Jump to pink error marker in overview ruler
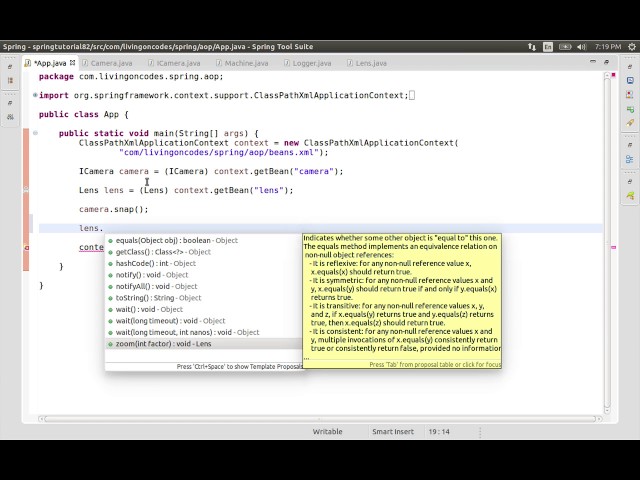640x480 pixels. coord(613,247)
